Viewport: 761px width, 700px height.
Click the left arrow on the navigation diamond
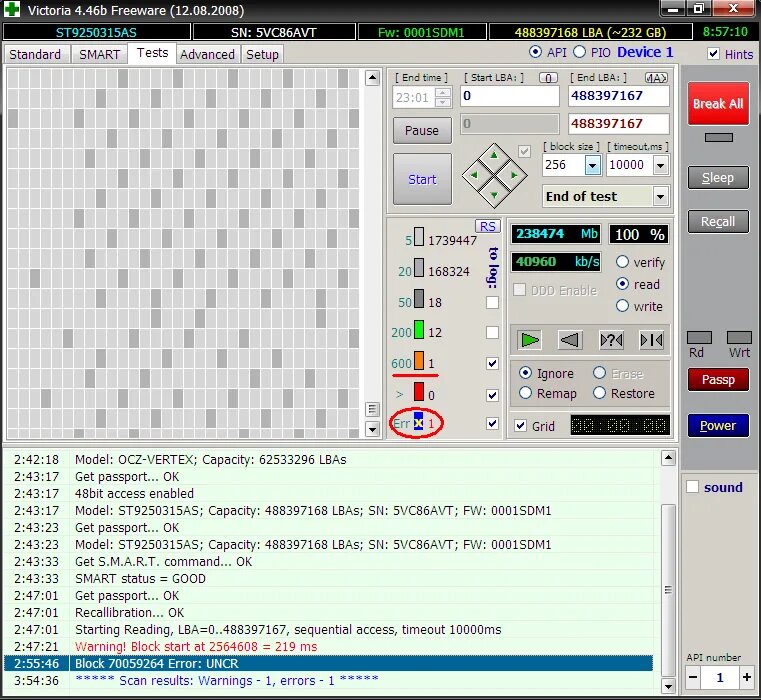pyautogui.click(x=474, y=175)
